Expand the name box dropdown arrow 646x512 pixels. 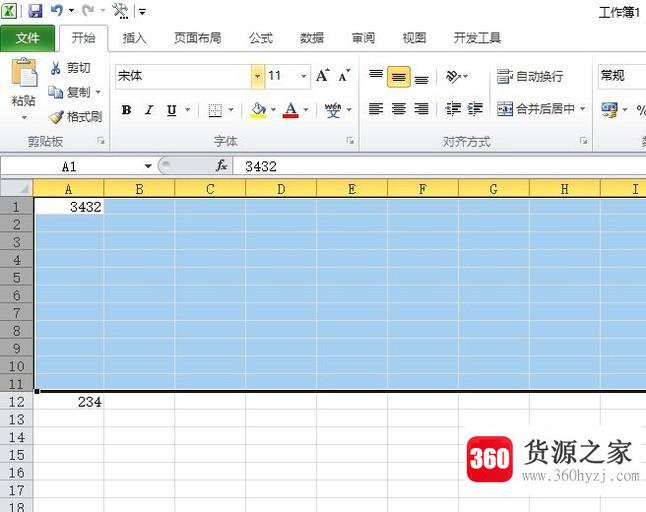point(148,166)
